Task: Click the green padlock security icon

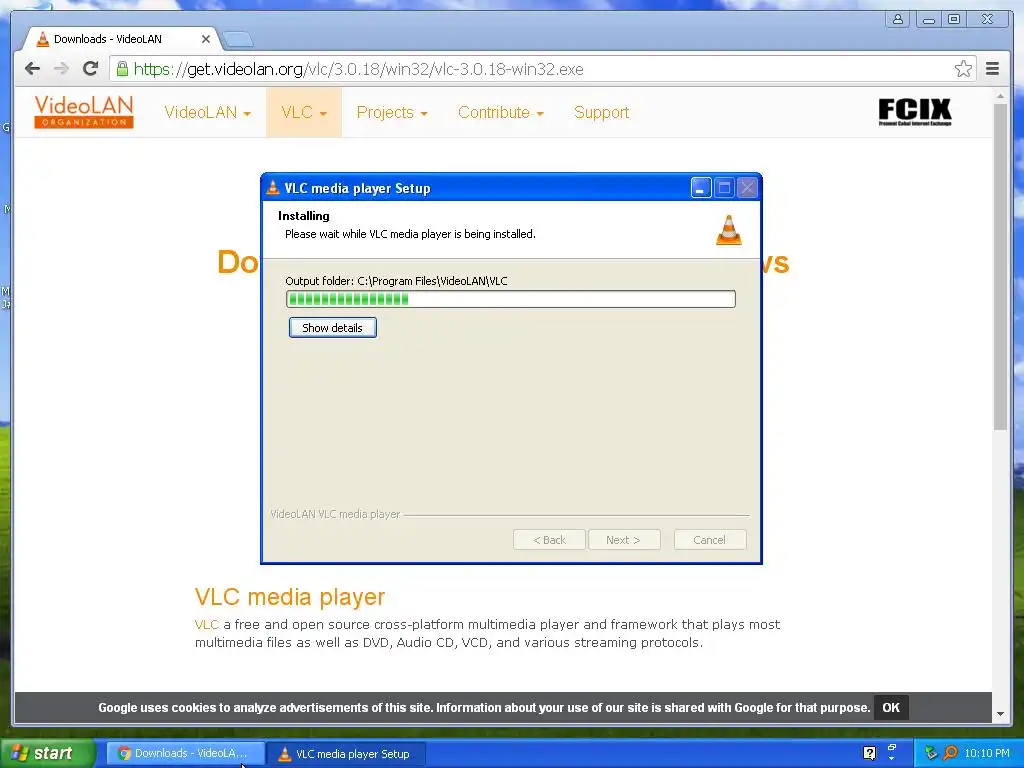Action: coord(122,69)
